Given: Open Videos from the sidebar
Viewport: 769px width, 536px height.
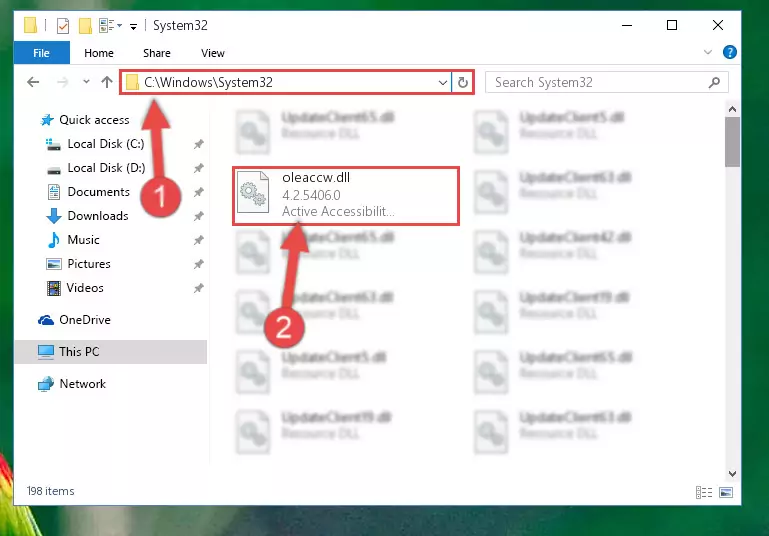Looking at the screenshot, I should pyautogui.click(x=85, y=288).
